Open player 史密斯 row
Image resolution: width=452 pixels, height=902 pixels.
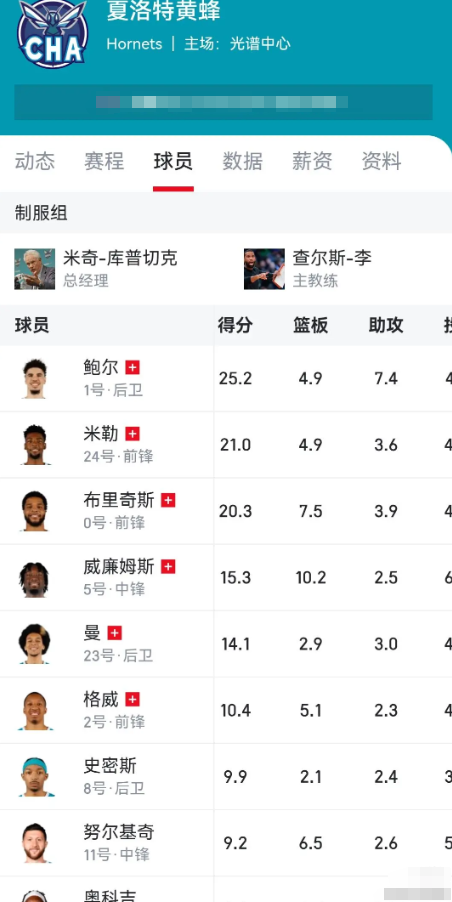click(x=226, y=777)
